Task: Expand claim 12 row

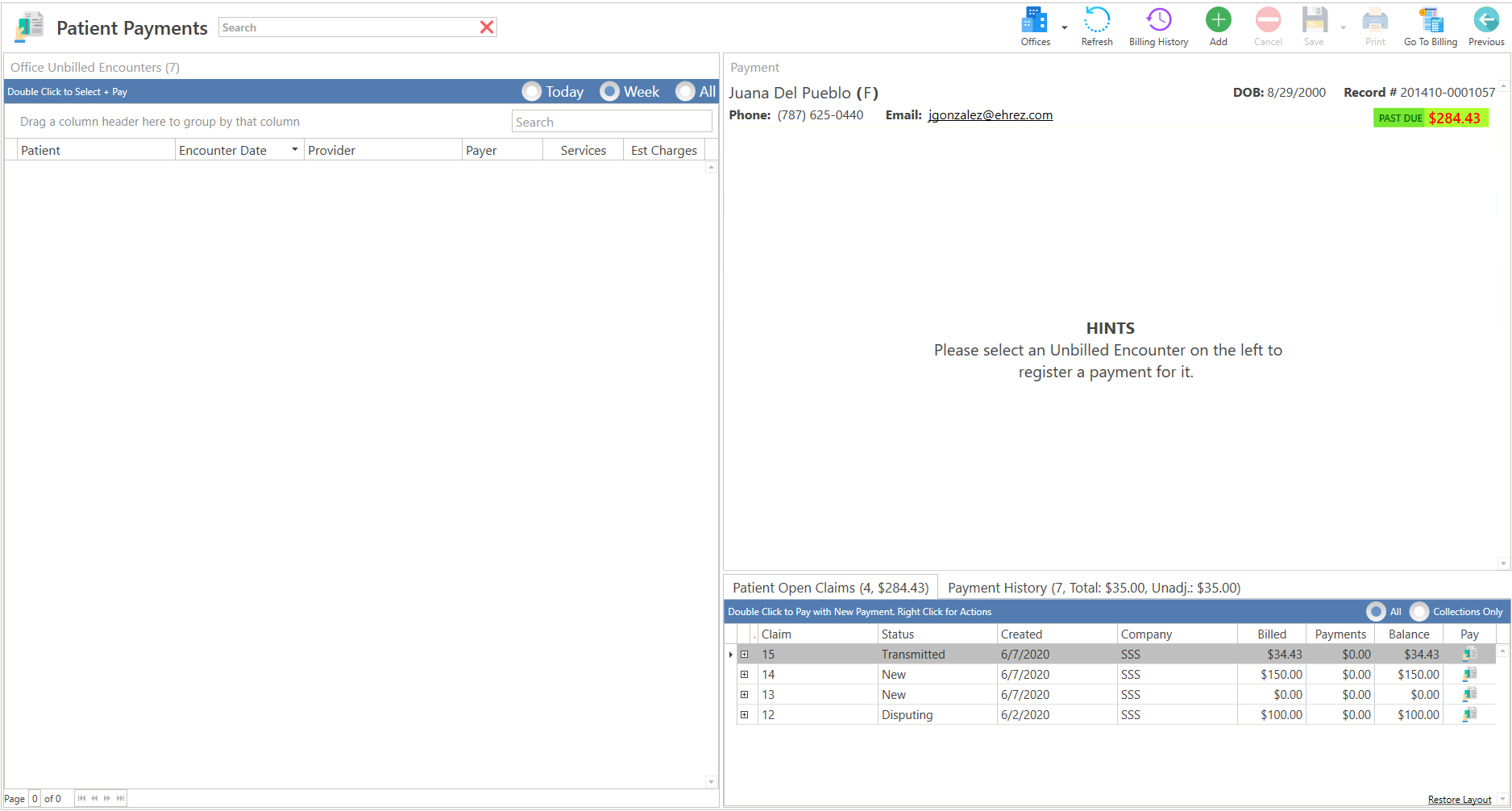Action: click(744, 714)
